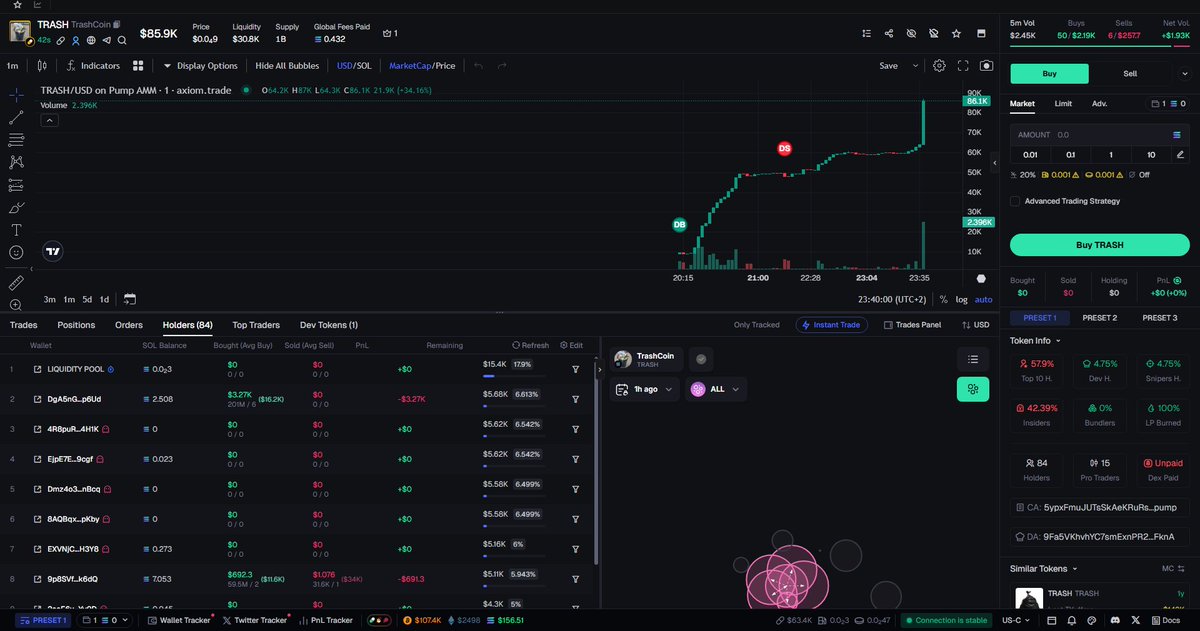1200x631 pixels.
Task: Toggle the hide token eye icon
Action: 911,33
